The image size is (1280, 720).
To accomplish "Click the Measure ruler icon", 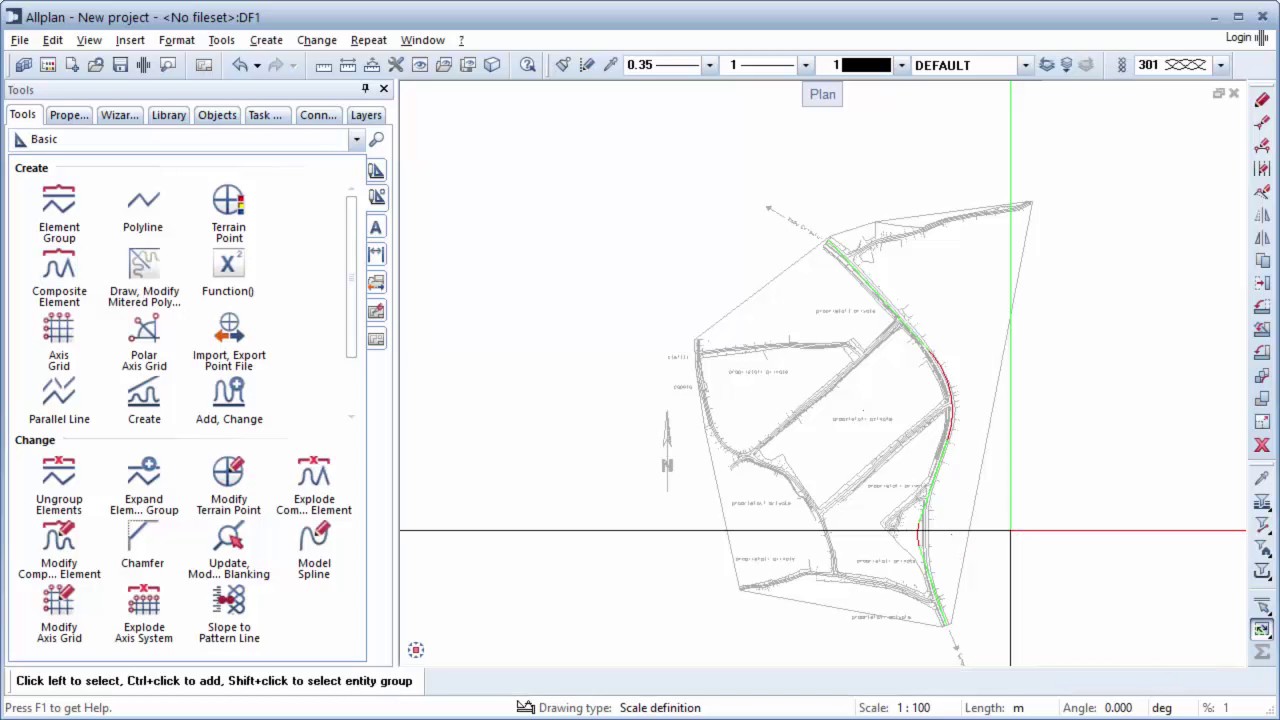I will pyautogui.click(x=324, y=65).
